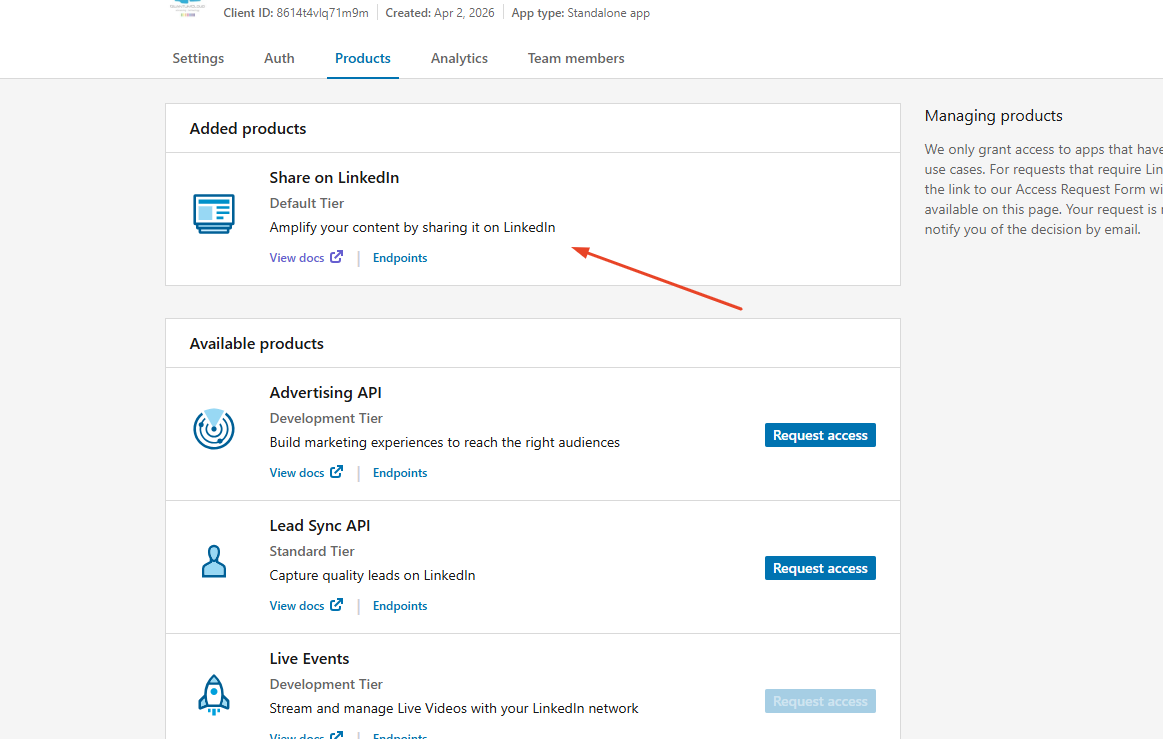This screenshot has width=1163, height=739.
Task: Click the Lead Sync API person icon
Action: pyautogui.click(x=213, y=562)
